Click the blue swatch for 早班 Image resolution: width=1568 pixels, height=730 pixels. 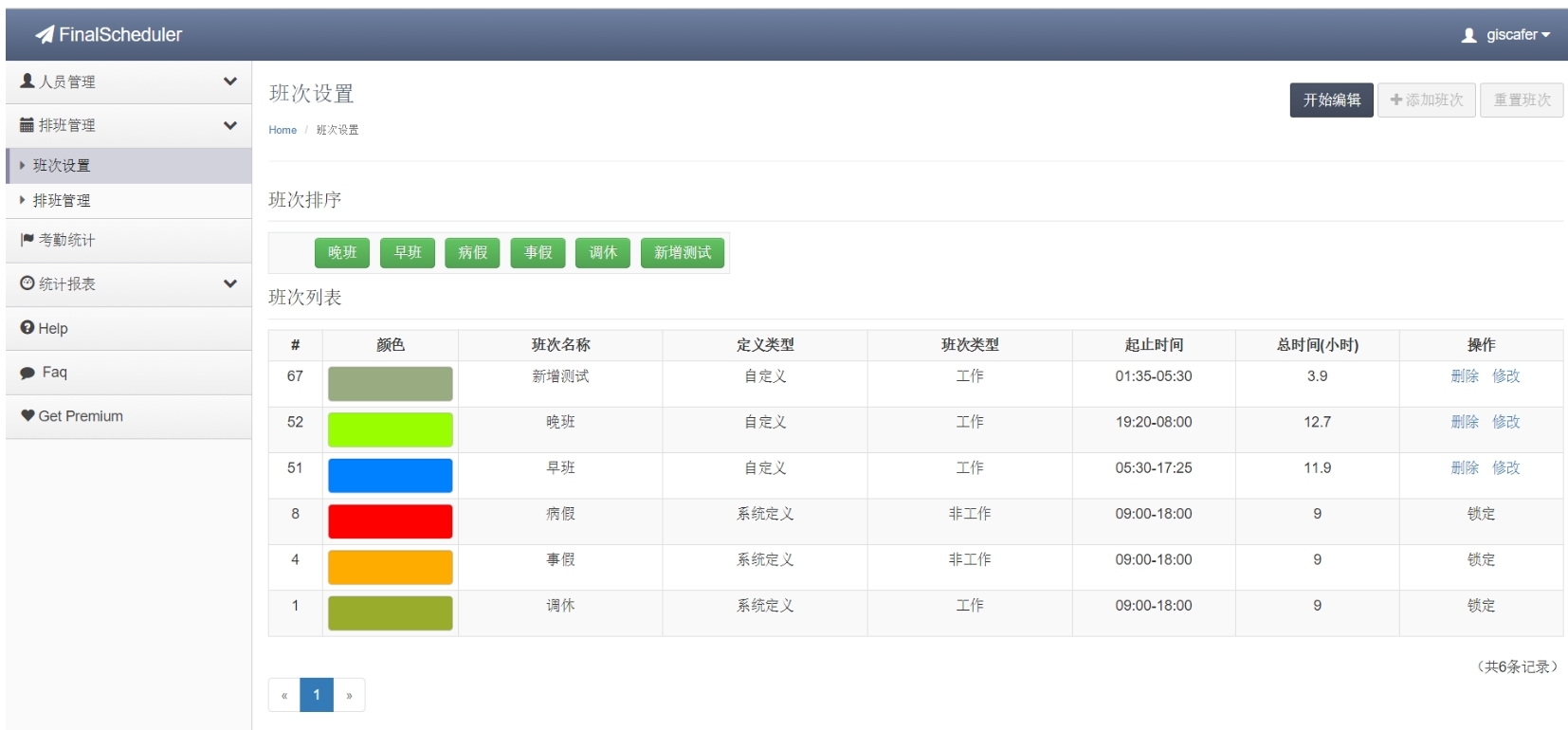(x=391, y=475)
